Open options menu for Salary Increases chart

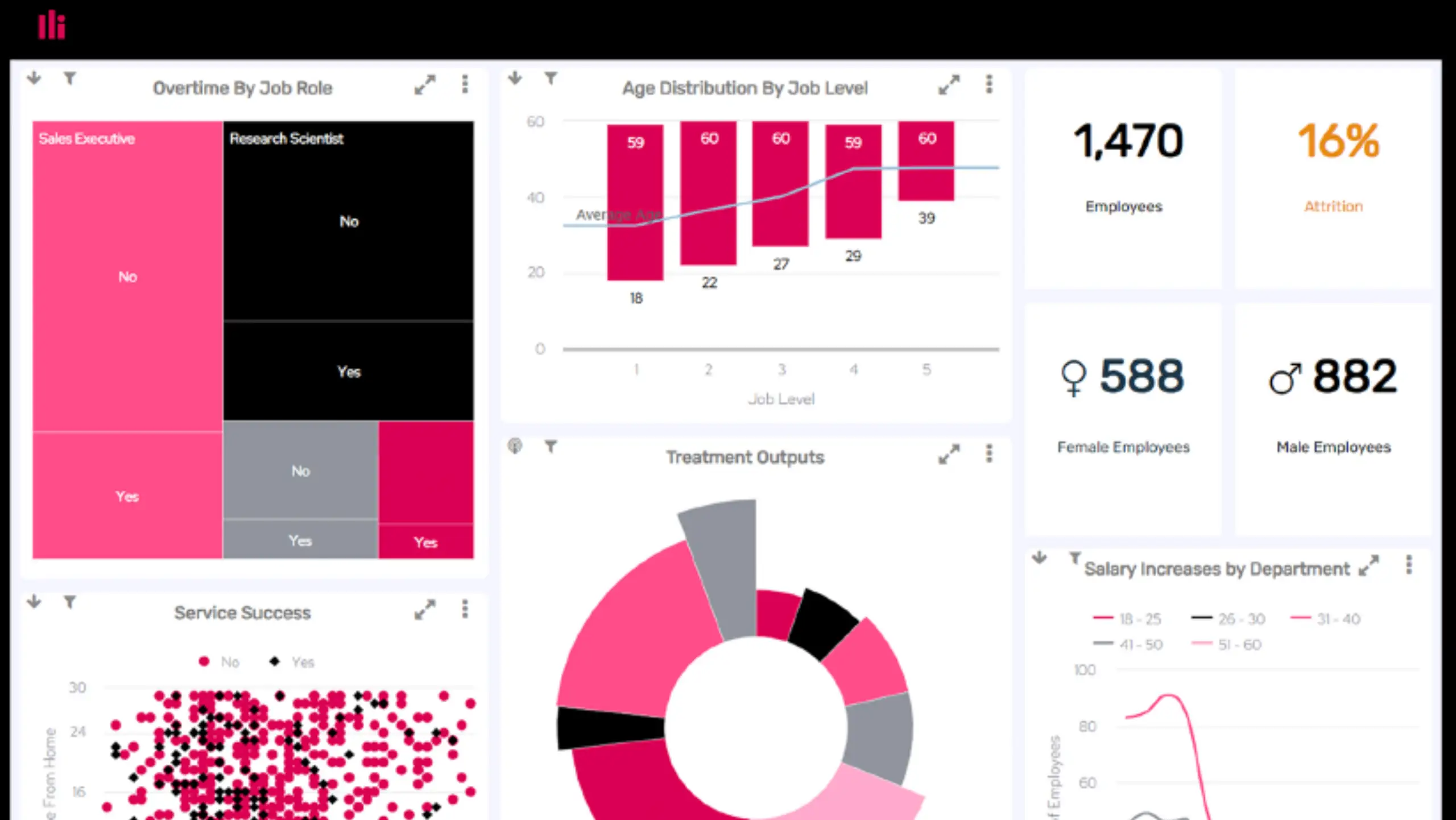point(1409,564)
